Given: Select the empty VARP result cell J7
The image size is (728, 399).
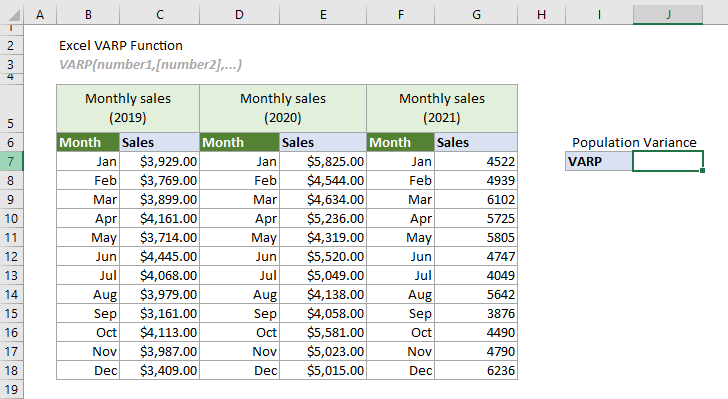Looking at the screenshot, I should point(668,161).
